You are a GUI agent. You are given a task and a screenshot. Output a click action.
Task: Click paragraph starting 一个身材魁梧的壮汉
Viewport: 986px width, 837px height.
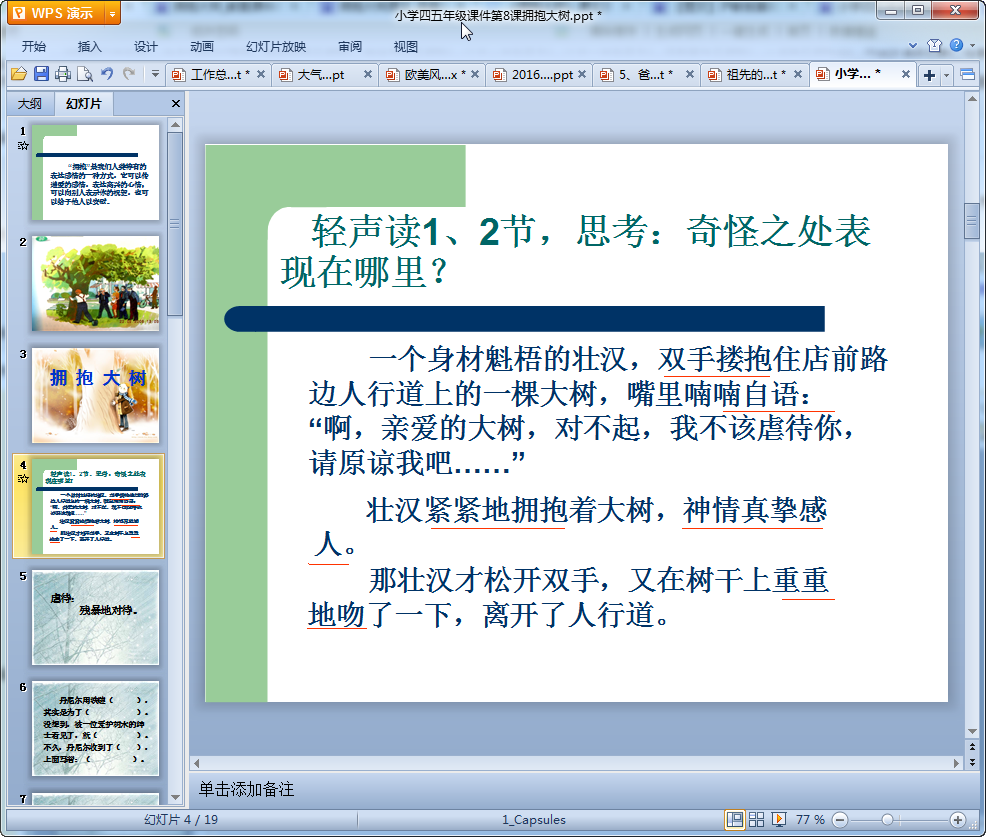tap(597, 410)
